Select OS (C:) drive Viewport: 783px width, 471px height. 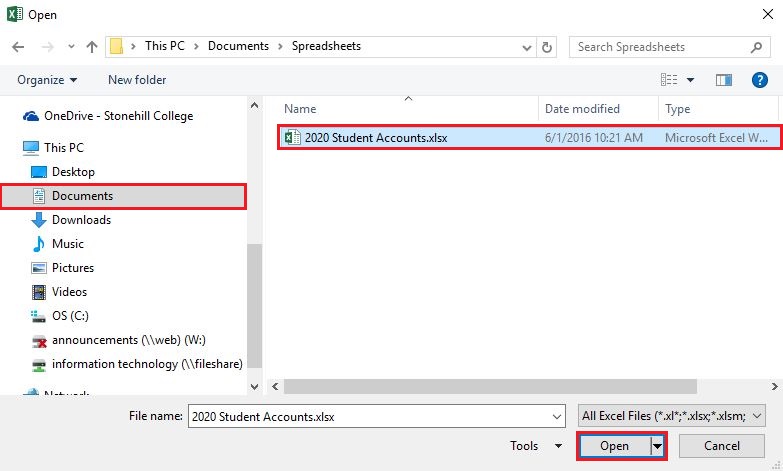pos(70,316)
